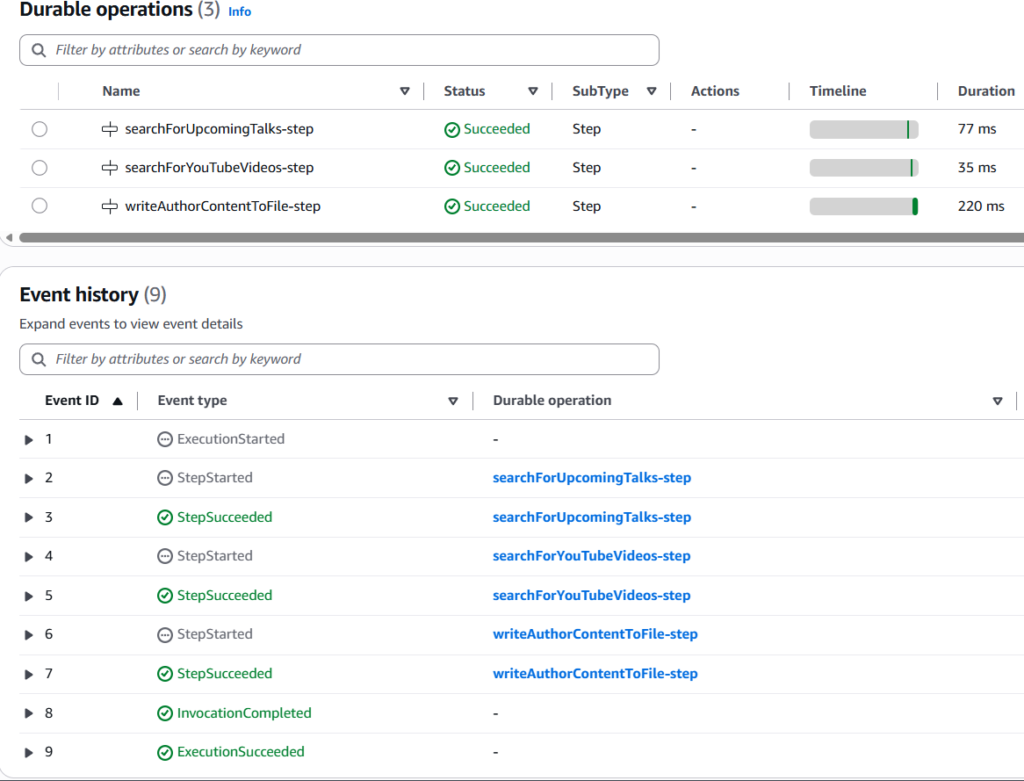This screenshot has height=781, width=1024.
Task: Click the 220 ms duration value
Action: [981, 206]
